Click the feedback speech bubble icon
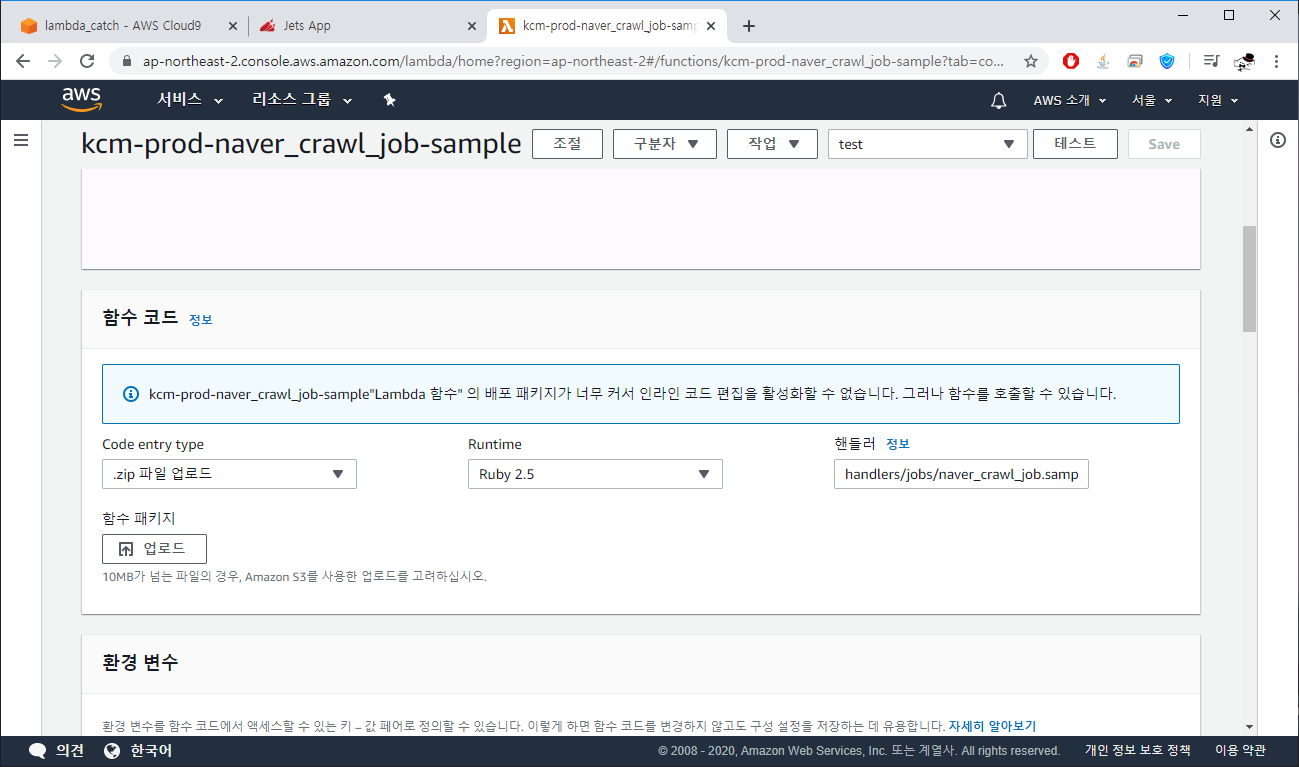This screenshot has width=1299, height=767. [38, 751]
